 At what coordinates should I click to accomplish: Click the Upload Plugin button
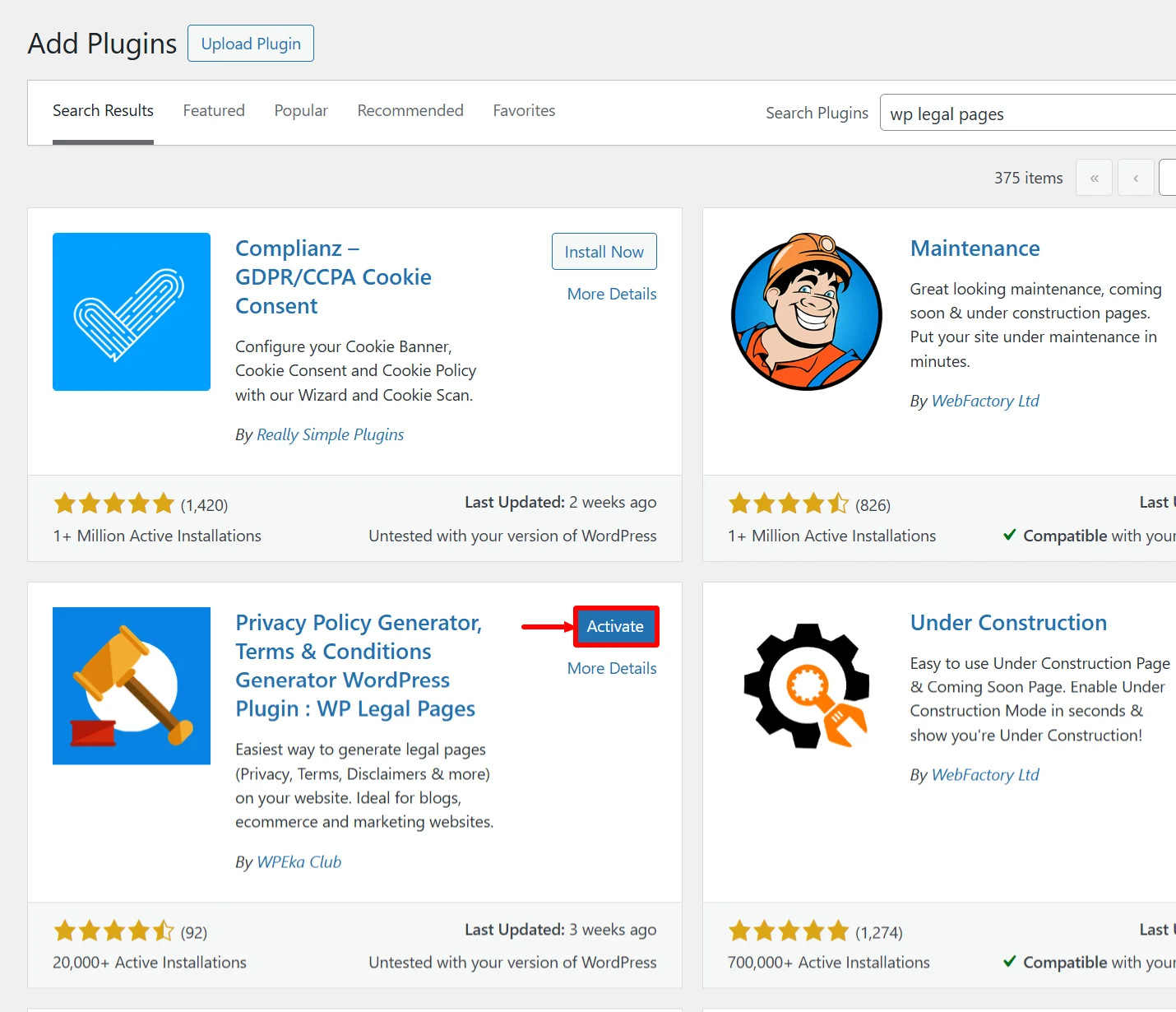click(x=250, y=43)
